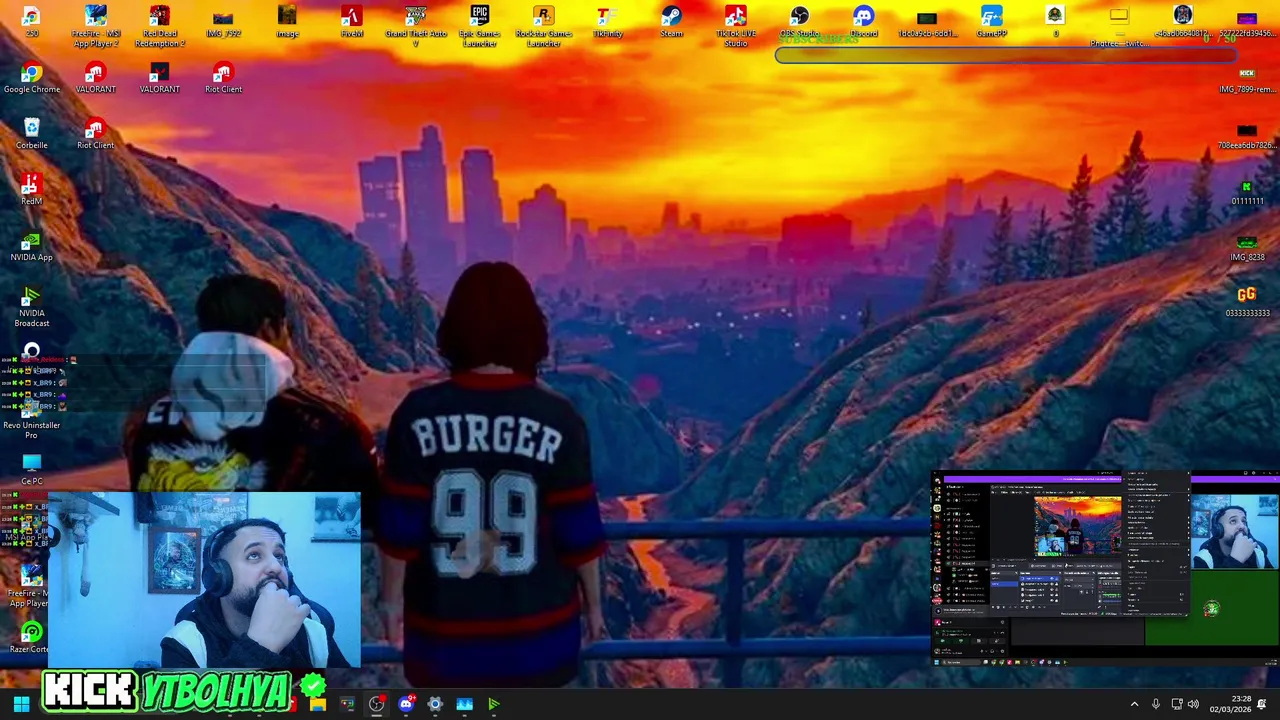Launch Steam from the desktop
The image size is (1280, 720).
[671, 22]
